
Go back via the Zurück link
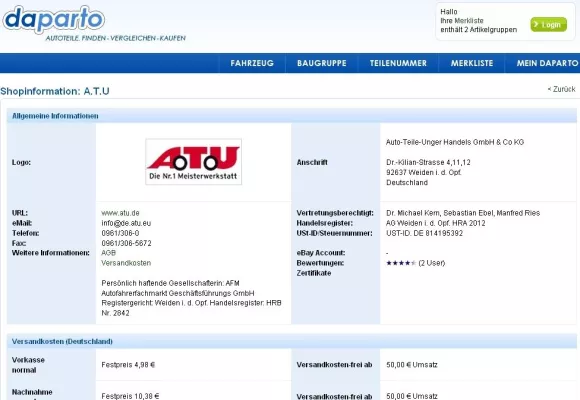[562, 89]
